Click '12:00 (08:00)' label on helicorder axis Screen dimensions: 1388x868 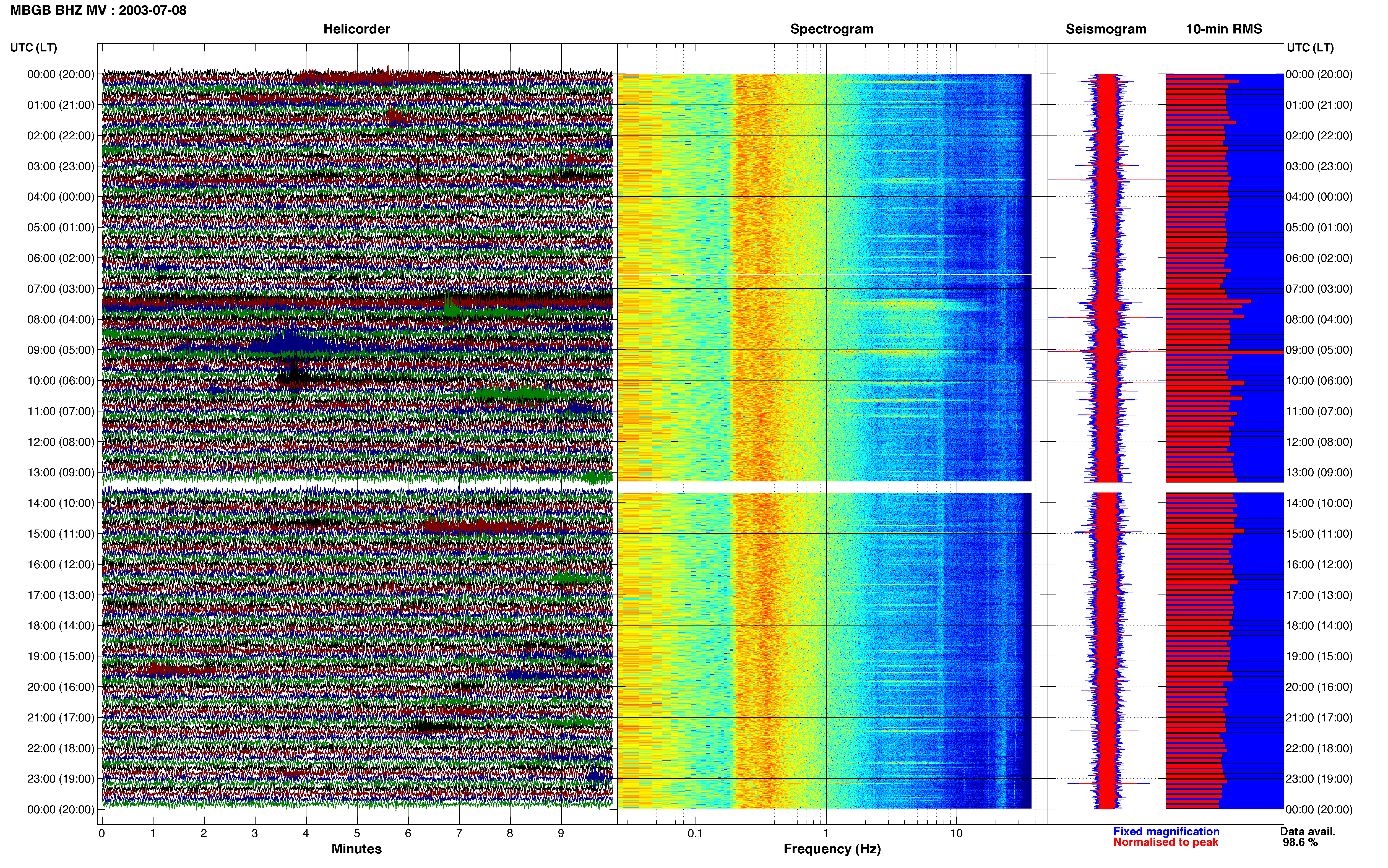click(x=61, y=442)
